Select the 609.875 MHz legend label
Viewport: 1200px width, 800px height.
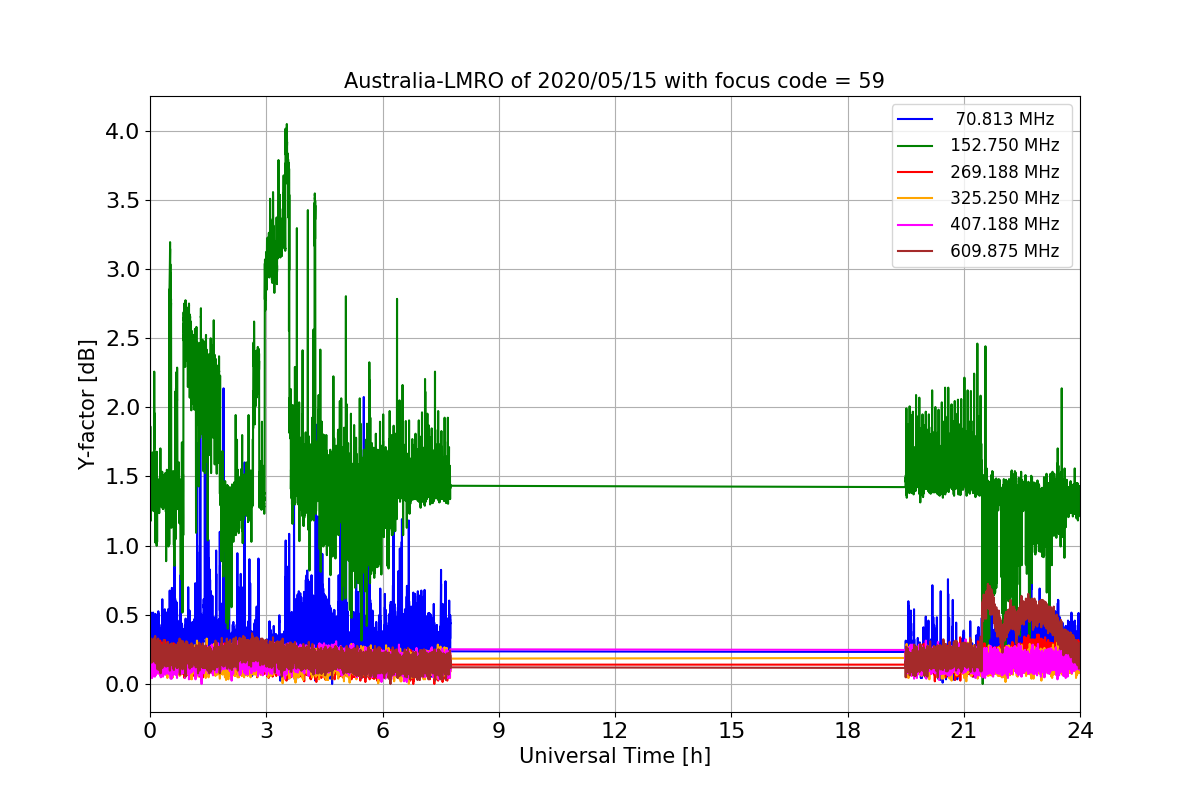click(1005, 251)
